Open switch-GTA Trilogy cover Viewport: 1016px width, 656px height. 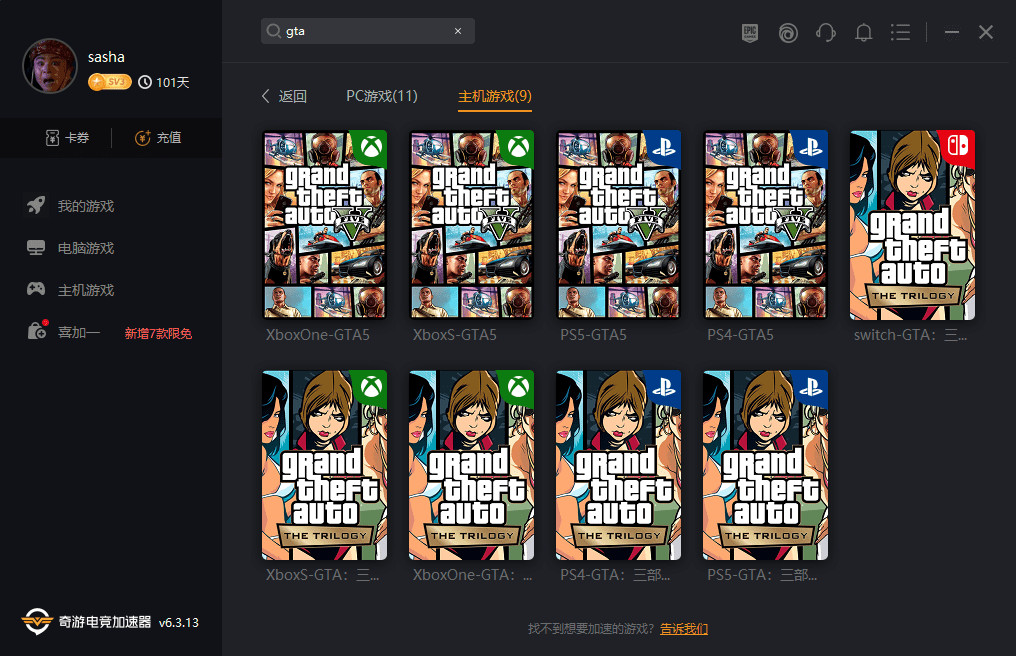pyautogui.click(x=912, y=225)
